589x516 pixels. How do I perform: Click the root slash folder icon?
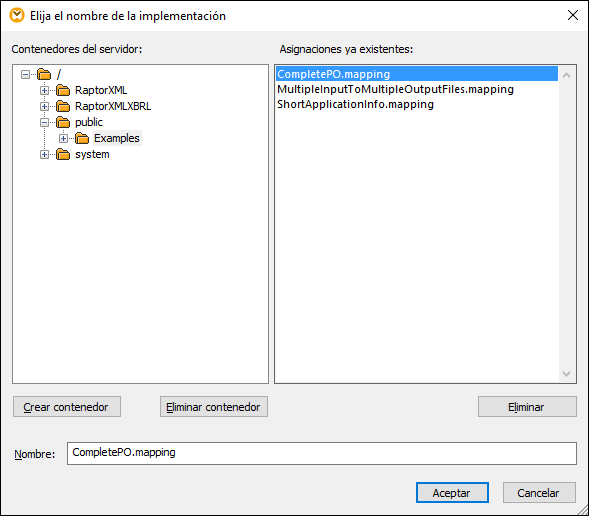coord(44,74)
